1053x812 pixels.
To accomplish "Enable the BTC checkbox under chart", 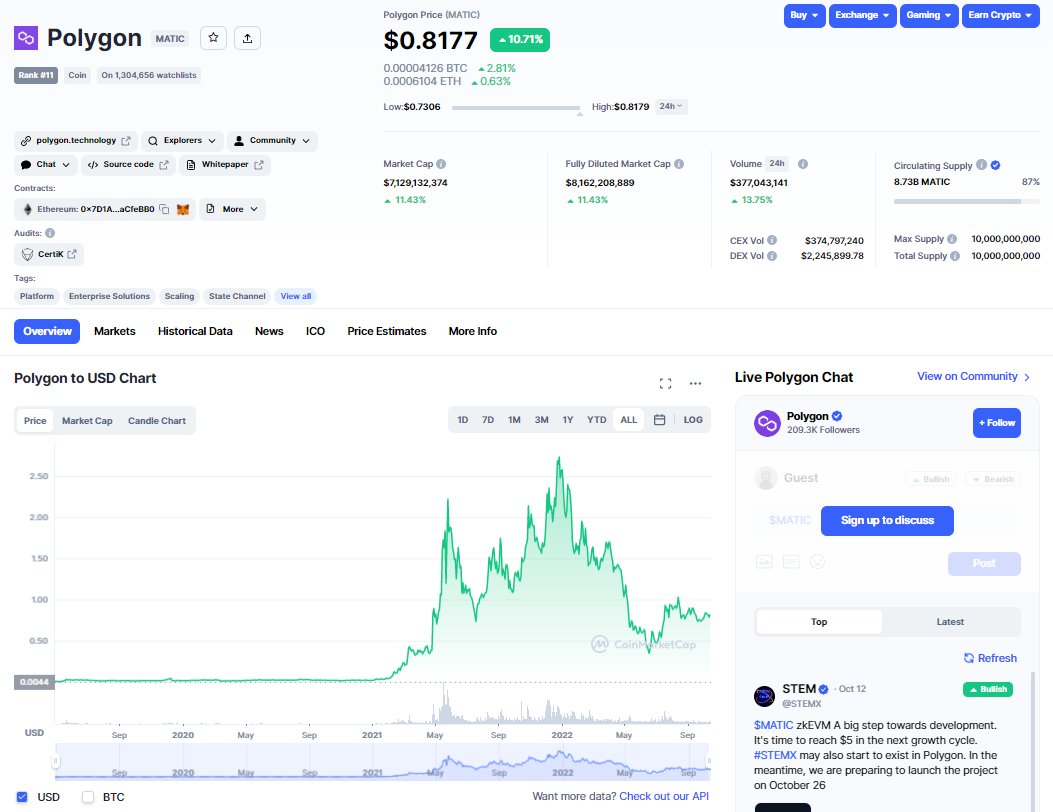I will [87, 797].
